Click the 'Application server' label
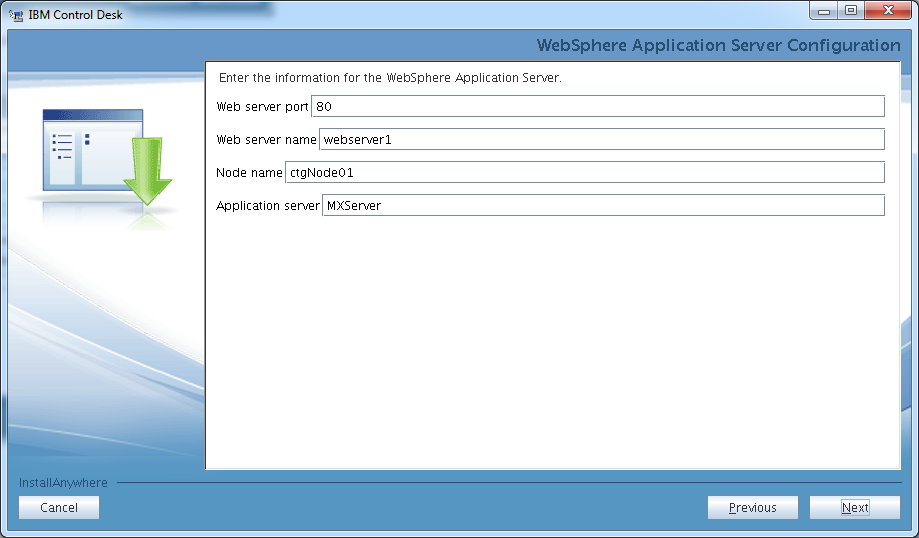 pyautogui.click(x=268, y=206)
